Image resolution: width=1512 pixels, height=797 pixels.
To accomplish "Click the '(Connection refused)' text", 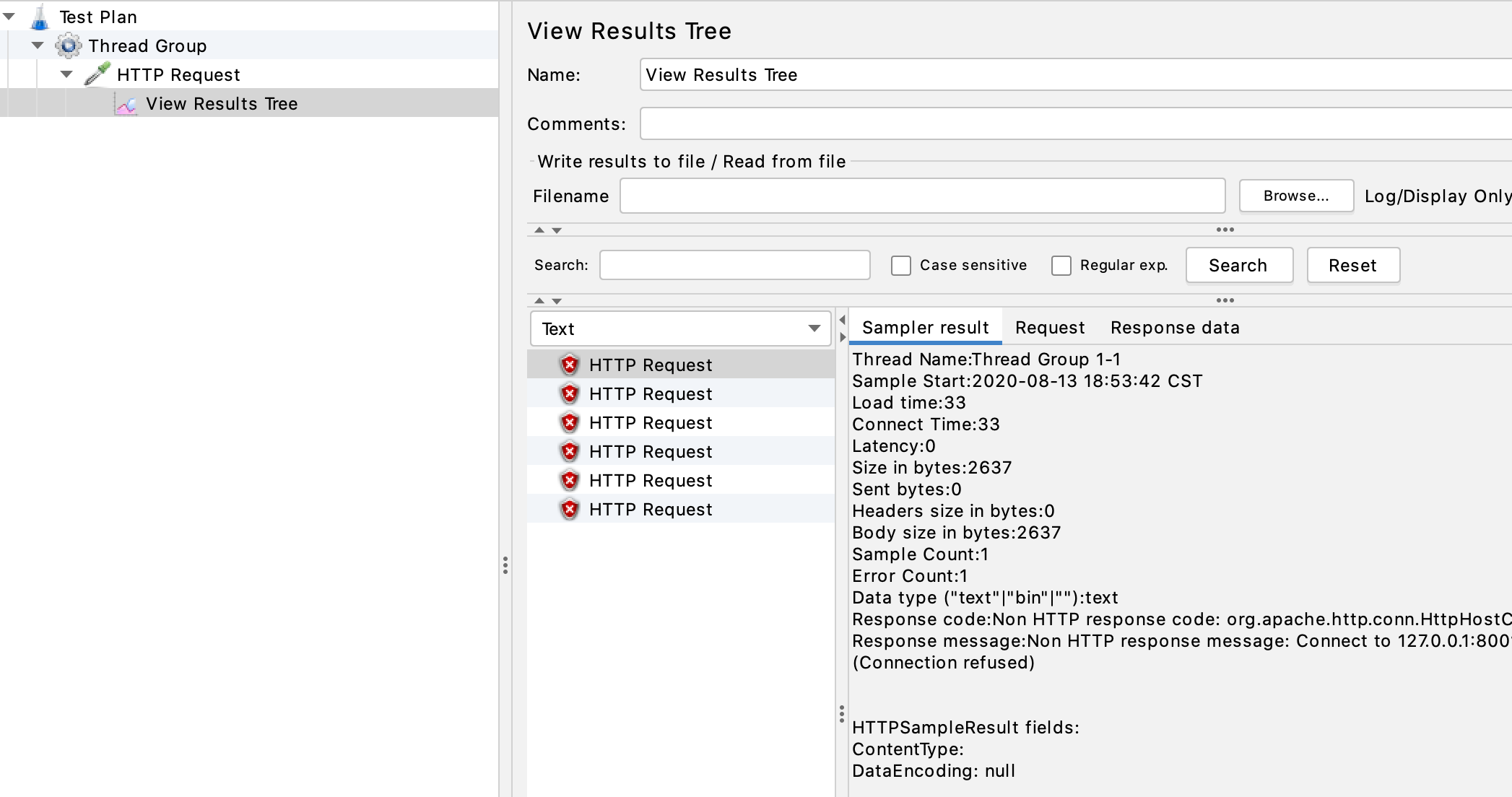I will point(943,663).
